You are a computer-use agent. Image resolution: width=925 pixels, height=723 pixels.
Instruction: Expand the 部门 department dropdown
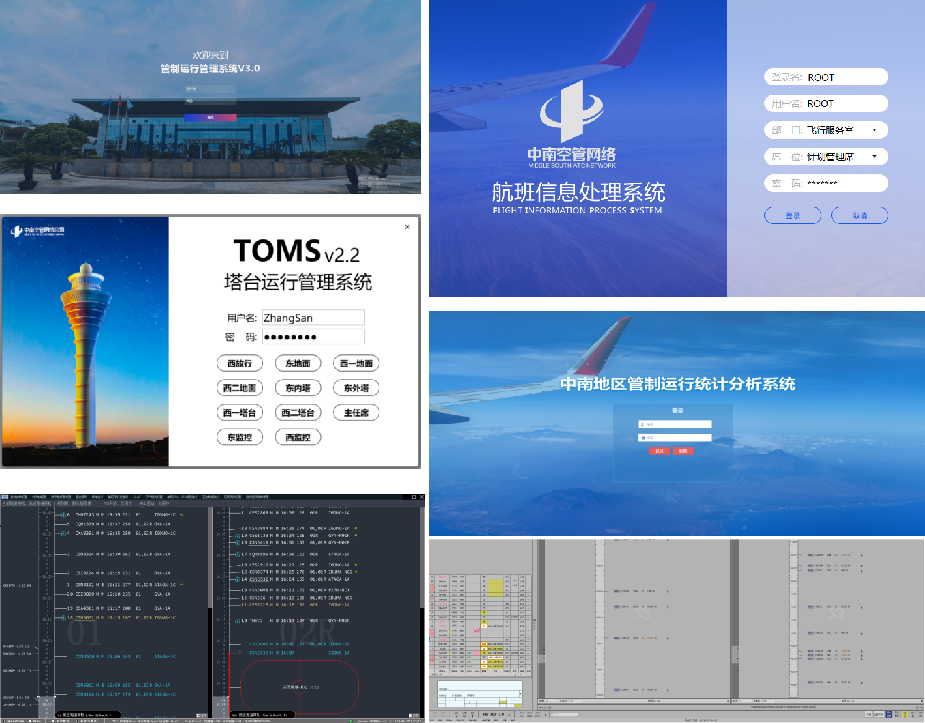[826, 130]
